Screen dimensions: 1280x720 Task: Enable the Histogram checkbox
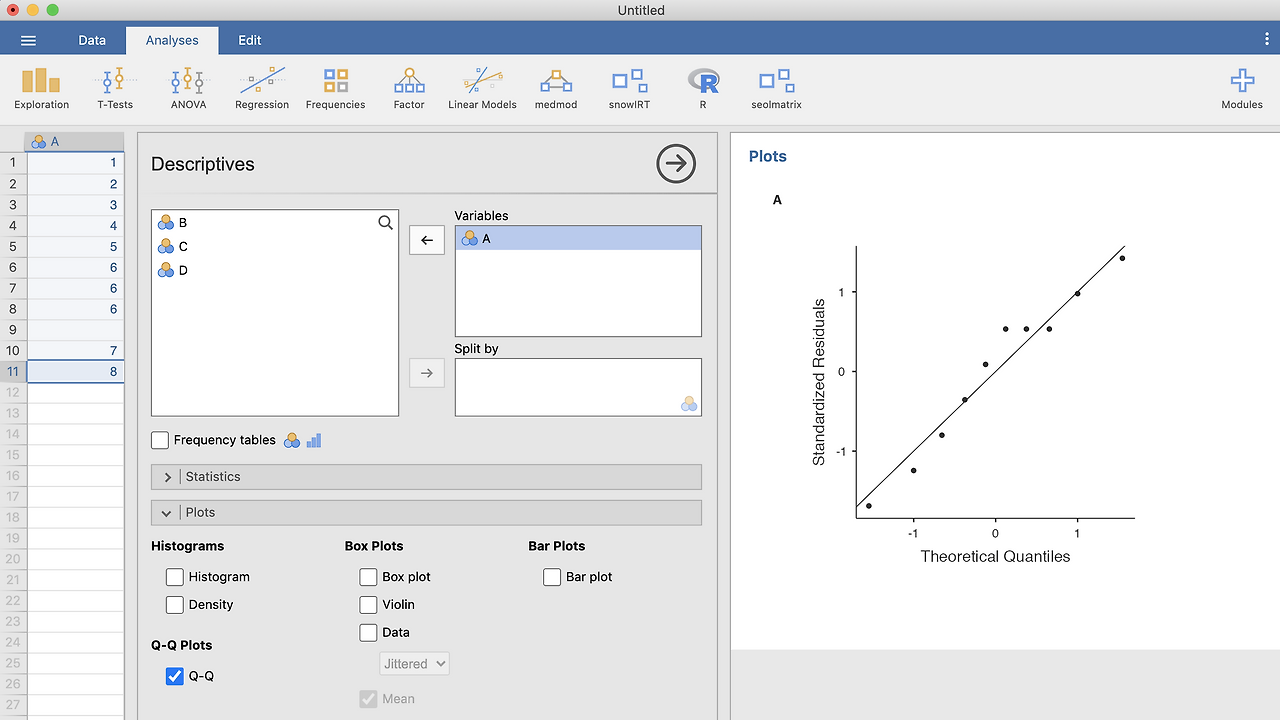(175, 577)
